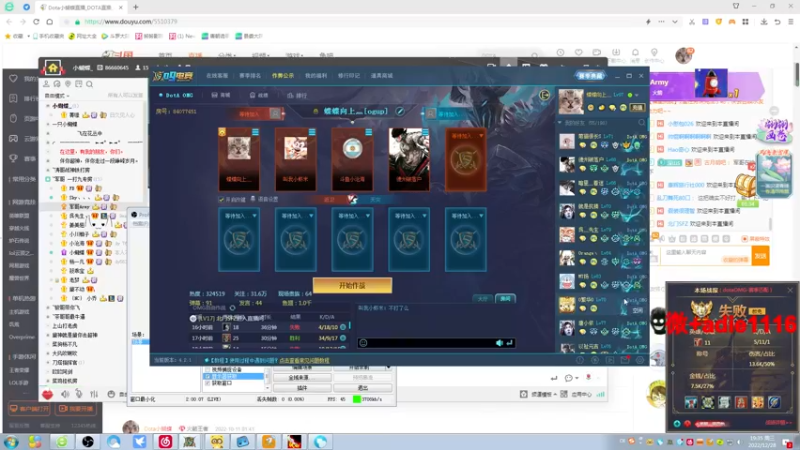Viewport: 800px width, 450px height.
Task: Open the settings gear in the platform's bottom bar
Action: pyautogui.click(x=640, y=360)
